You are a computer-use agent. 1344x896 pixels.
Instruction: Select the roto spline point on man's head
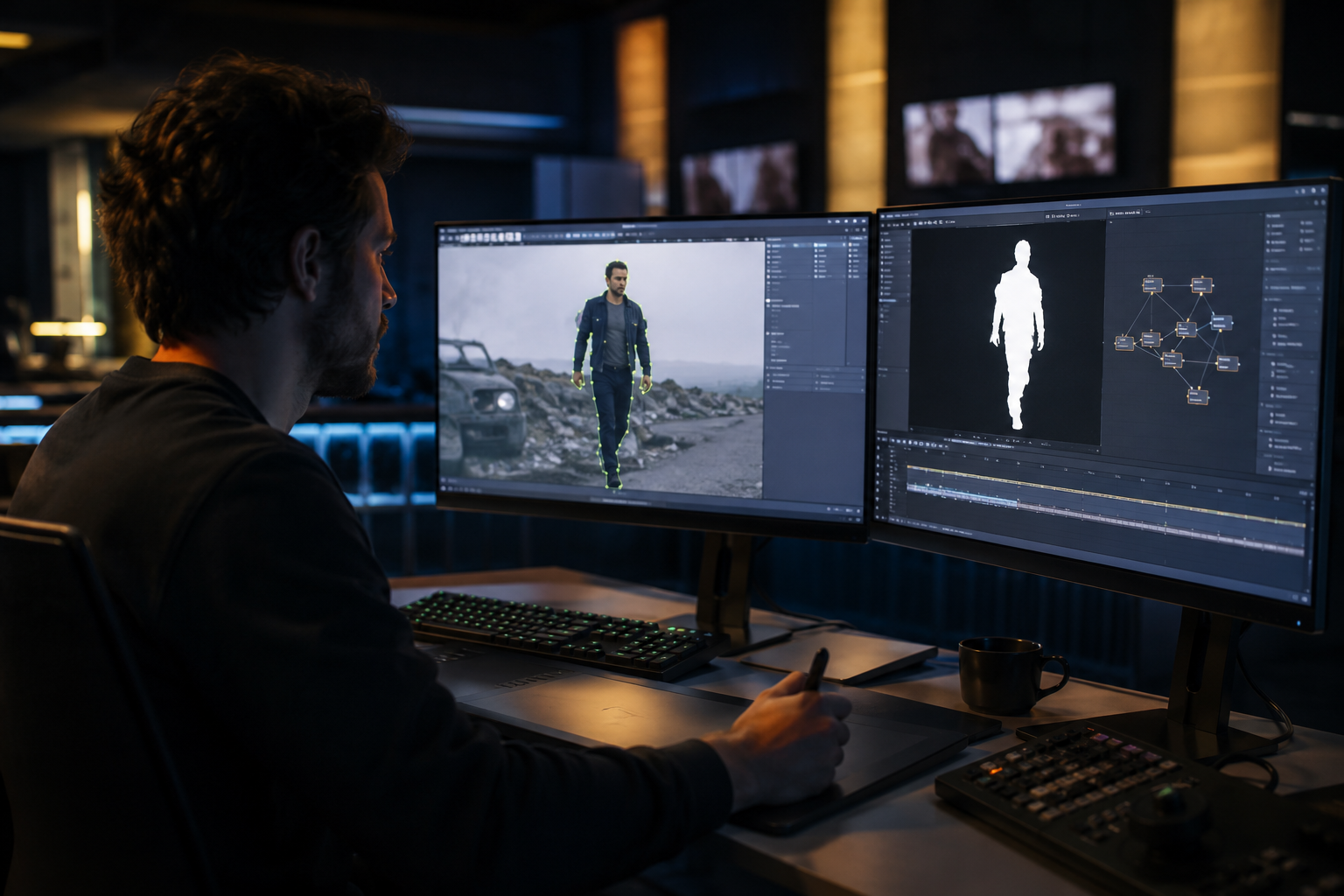pos(616,262)
